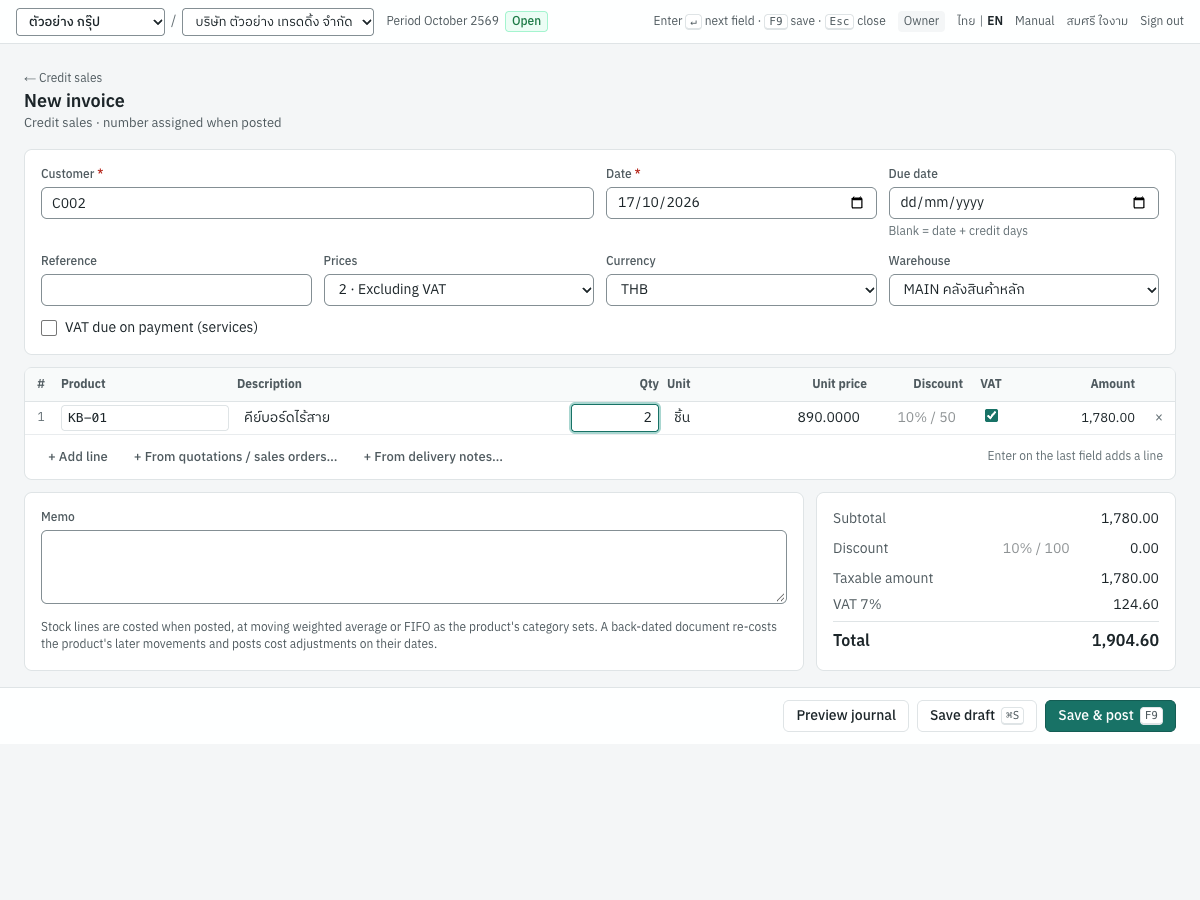The image size is (1200, 900).
Task: Go back to Credit sales
Action: 63,78
